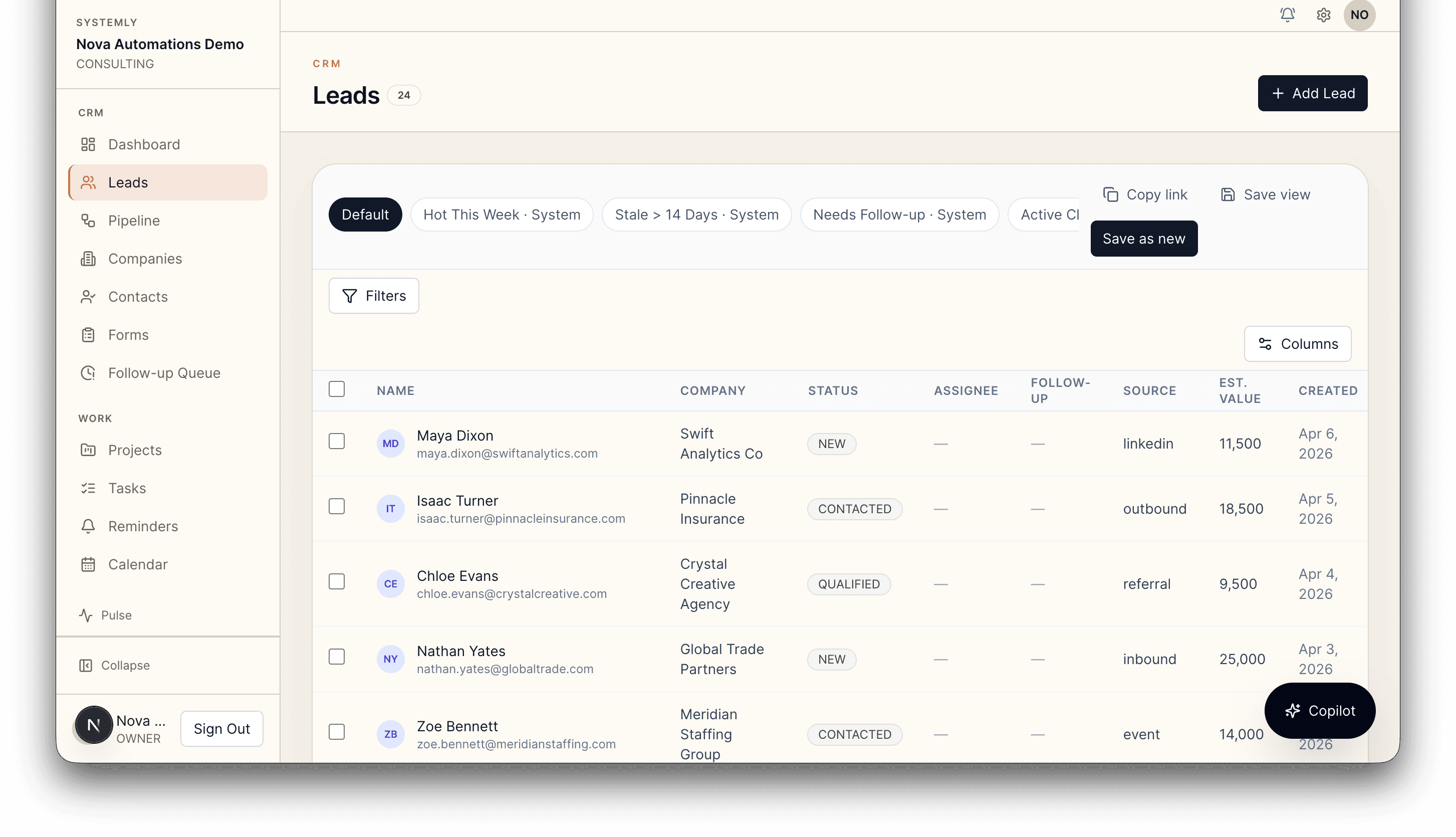Viewport: 1456px width, 837px height.
Task: Open the Filters dropdown
Action: pyautogui.click(x=373, y=296)
